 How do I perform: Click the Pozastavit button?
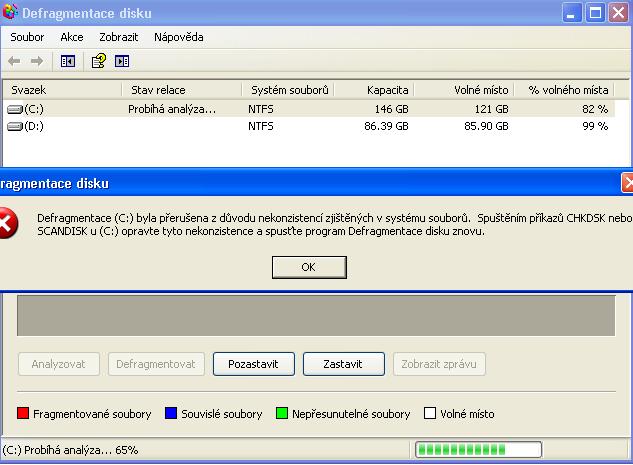[254, 364]
